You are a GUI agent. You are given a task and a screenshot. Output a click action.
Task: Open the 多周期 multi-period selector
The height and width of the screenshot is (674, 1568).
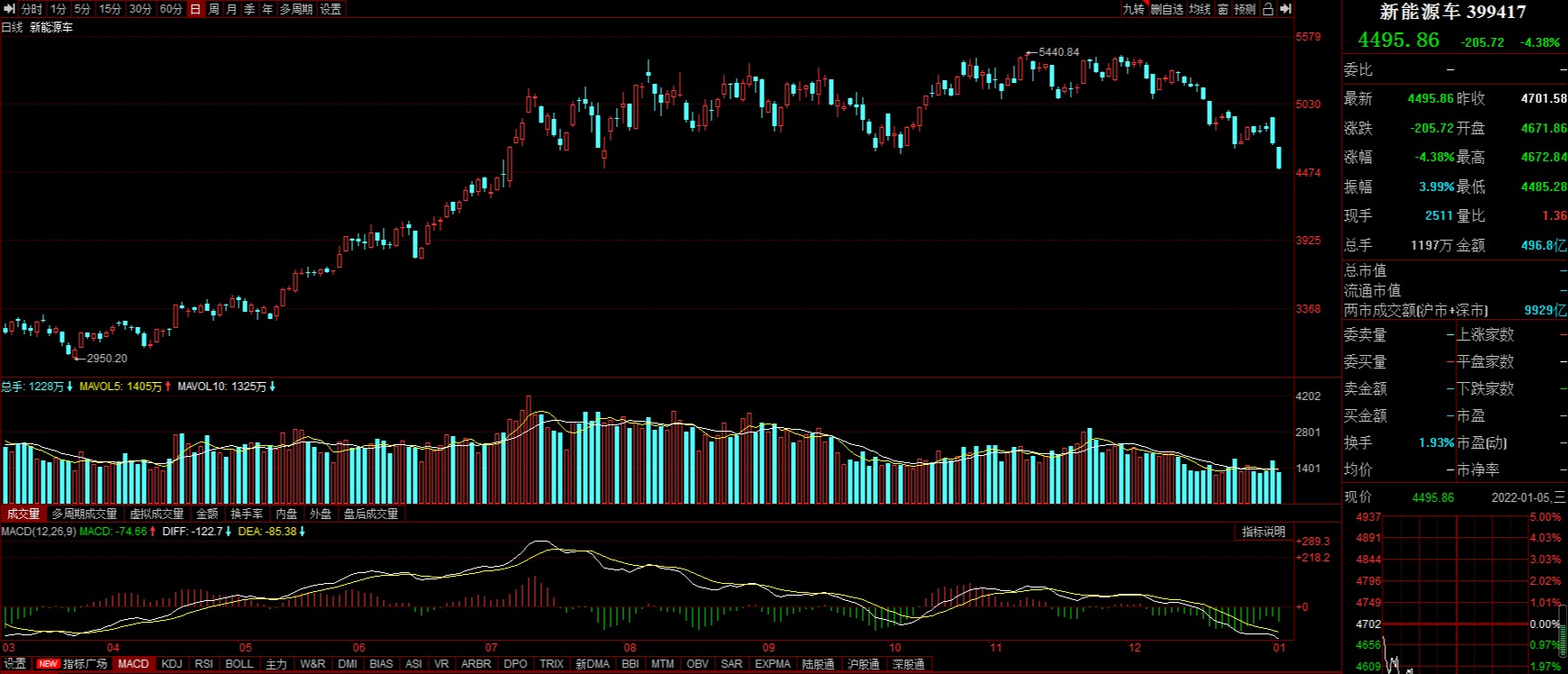click(x=295, y=9)
